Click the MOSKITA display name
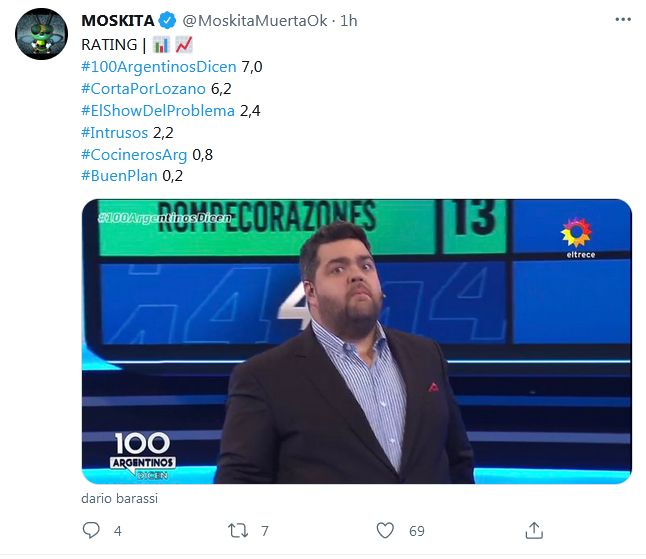This screenshot has height=559, width=646. pyautogui.click(x=117, y=21)
